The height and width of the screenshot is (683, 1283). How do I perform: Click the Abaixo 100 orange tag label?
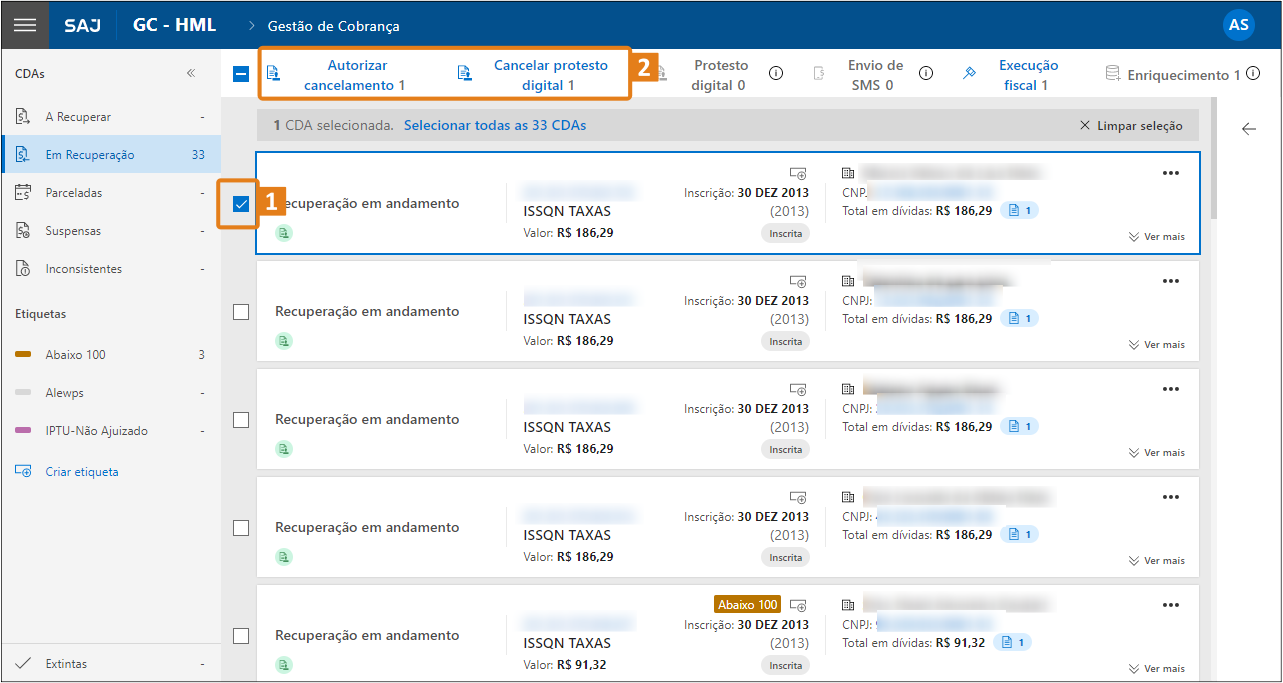(x=747, y=605)
